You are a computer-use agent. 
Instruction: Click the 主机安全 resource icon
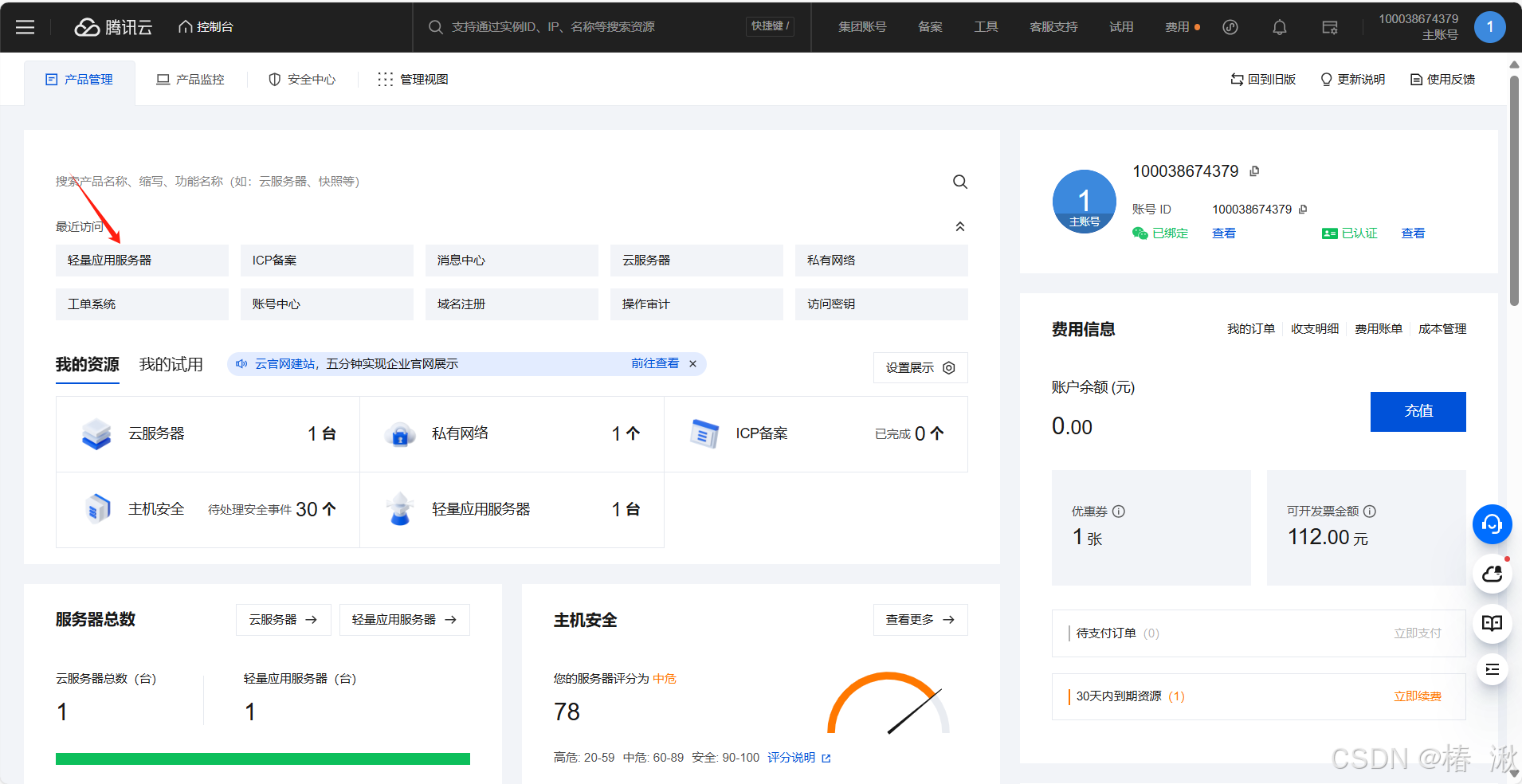(97, 509)
